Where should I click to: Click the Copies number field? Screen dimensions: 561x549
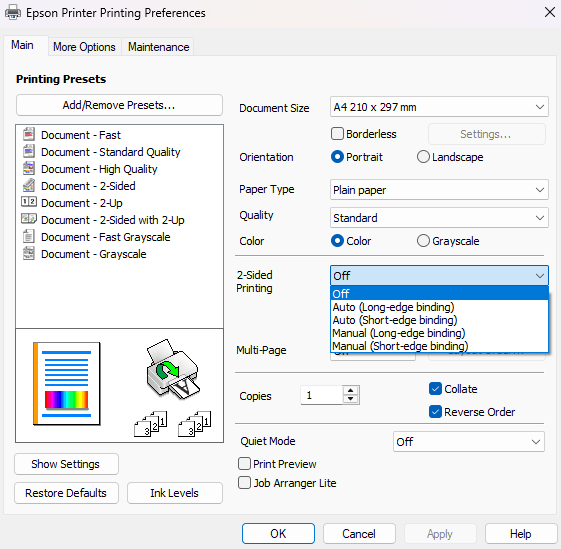[321, 395]
